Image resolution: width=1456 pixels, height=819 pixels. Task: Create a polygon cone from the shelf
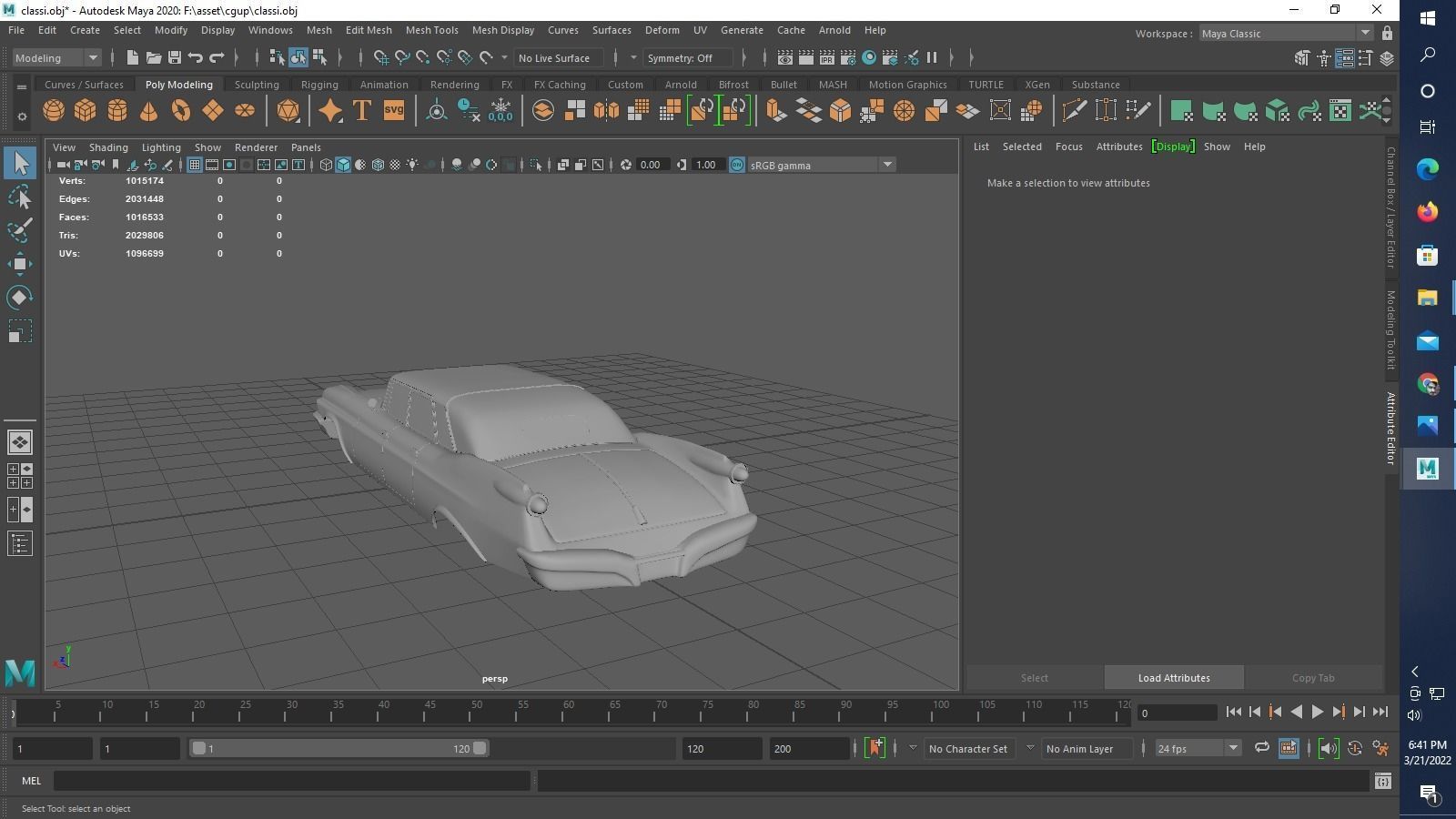[149, 111]
